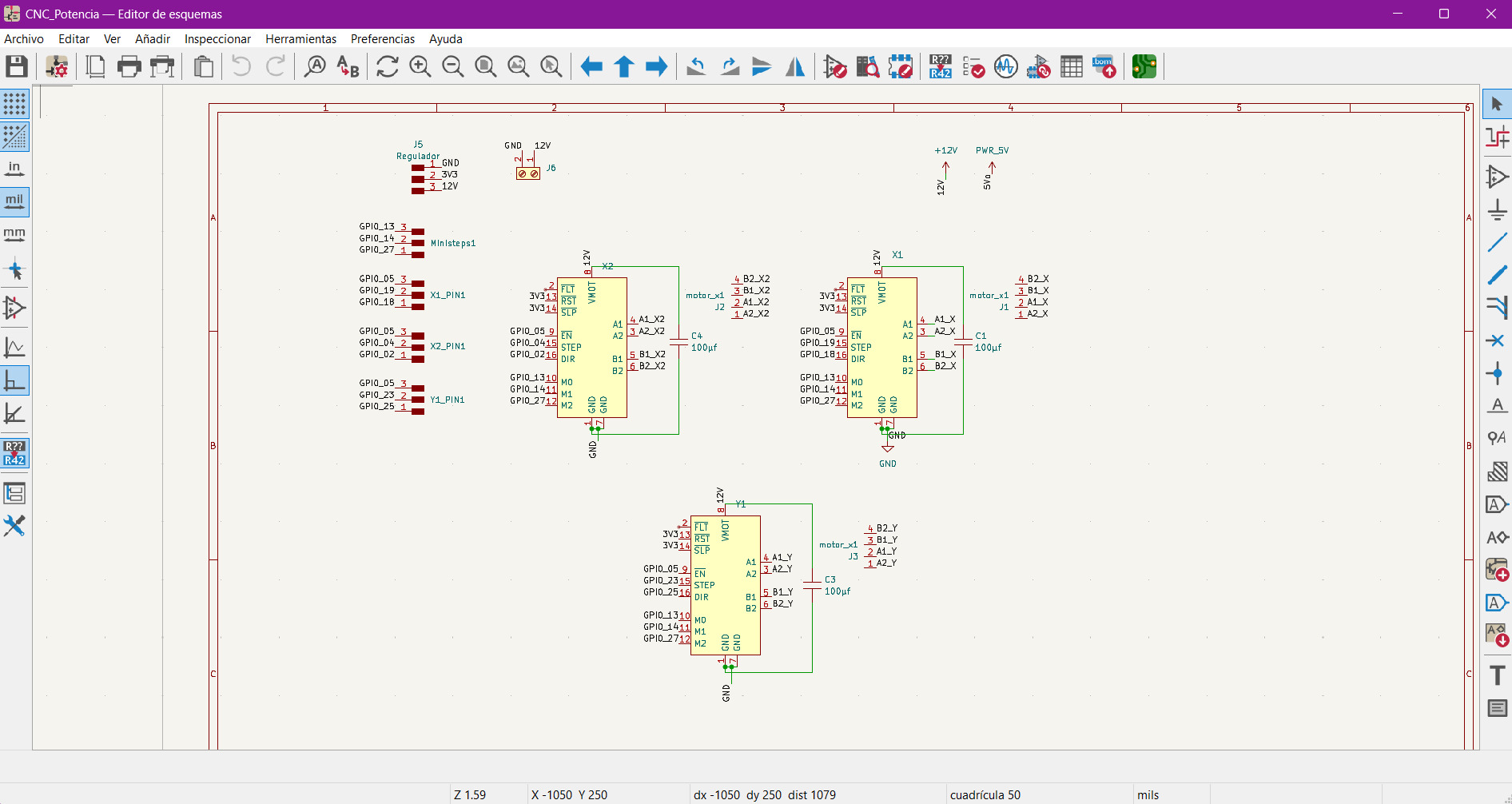Image resolution: width=1512 pixels, height=804 pixels.
Task: Select the add text (T) tool
Action: point(1497,675)
